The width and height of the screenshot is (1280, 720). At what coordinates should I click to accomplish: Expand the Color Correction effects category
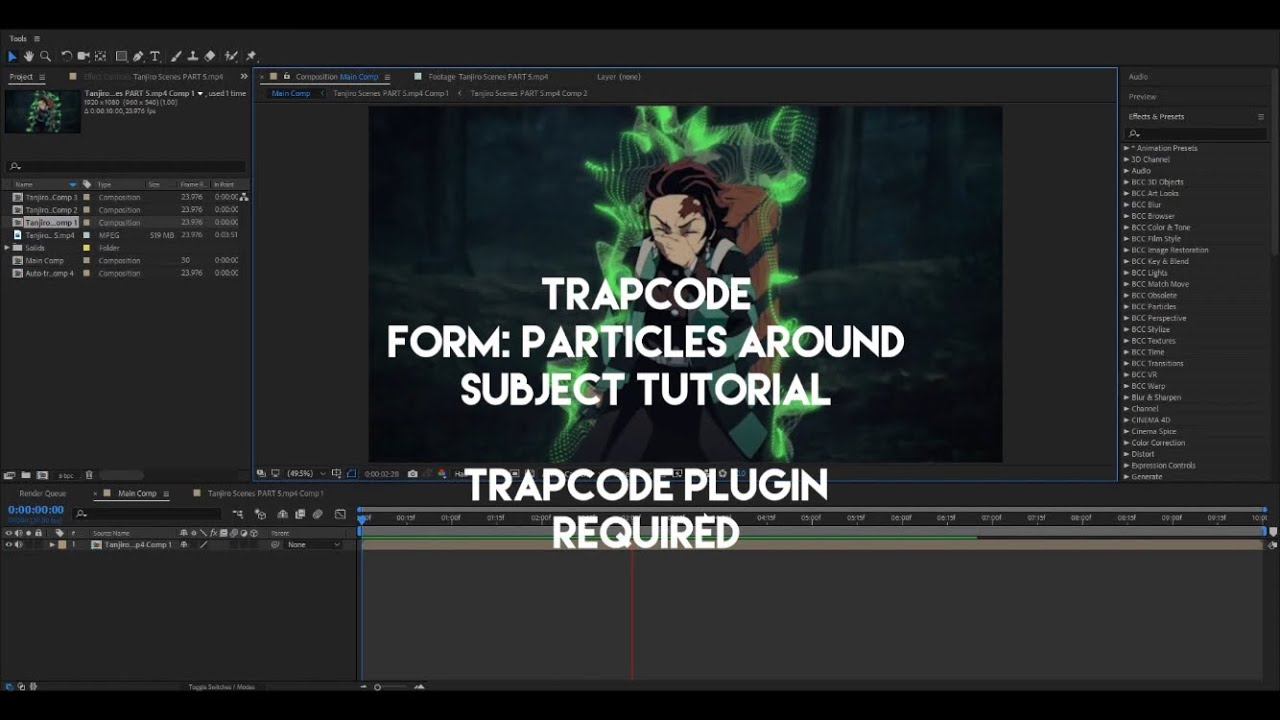click(x=1126, y=443)
